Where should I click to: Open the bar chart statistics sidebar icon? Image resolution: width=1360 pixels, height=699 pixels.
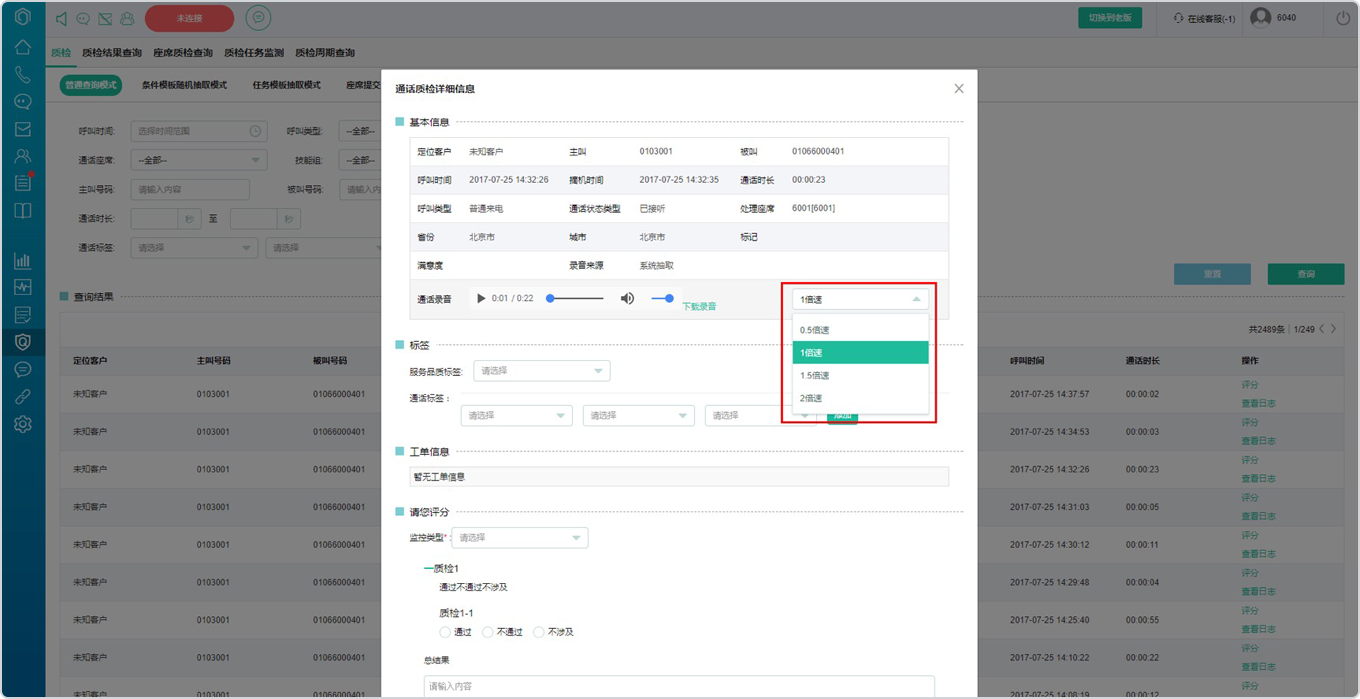tap(23, 260)
